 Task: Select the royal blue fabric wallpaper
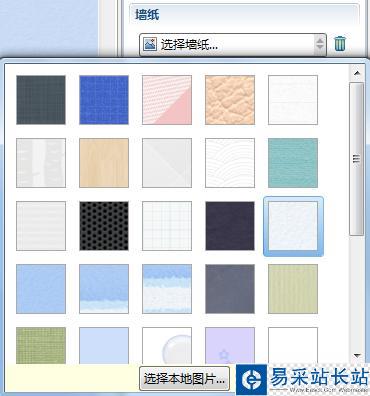[x=104, y=100]
